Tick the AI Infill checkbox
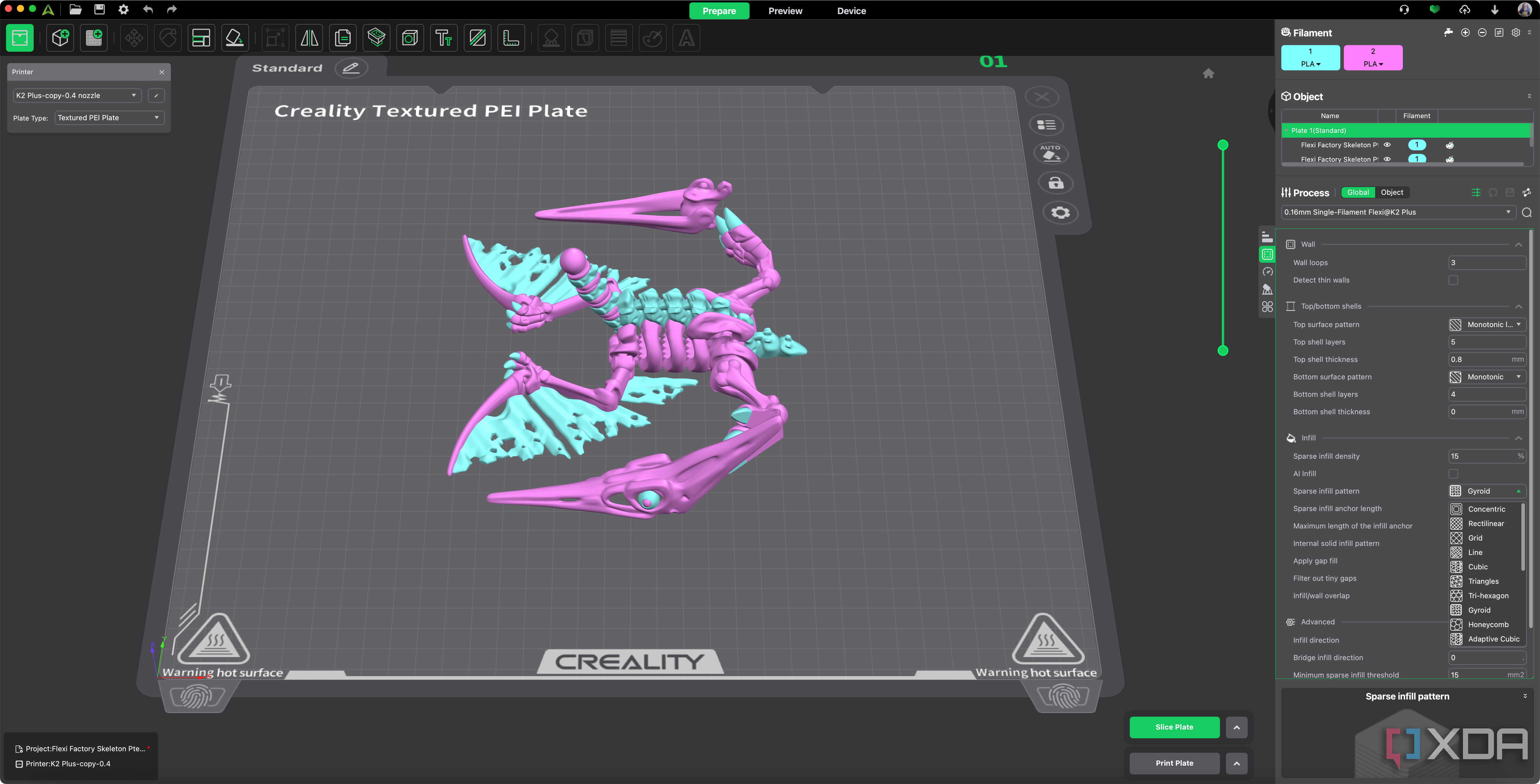The width and height of the screenshot is (1540, 784). pyautogui.click(x=1453, y=474)
